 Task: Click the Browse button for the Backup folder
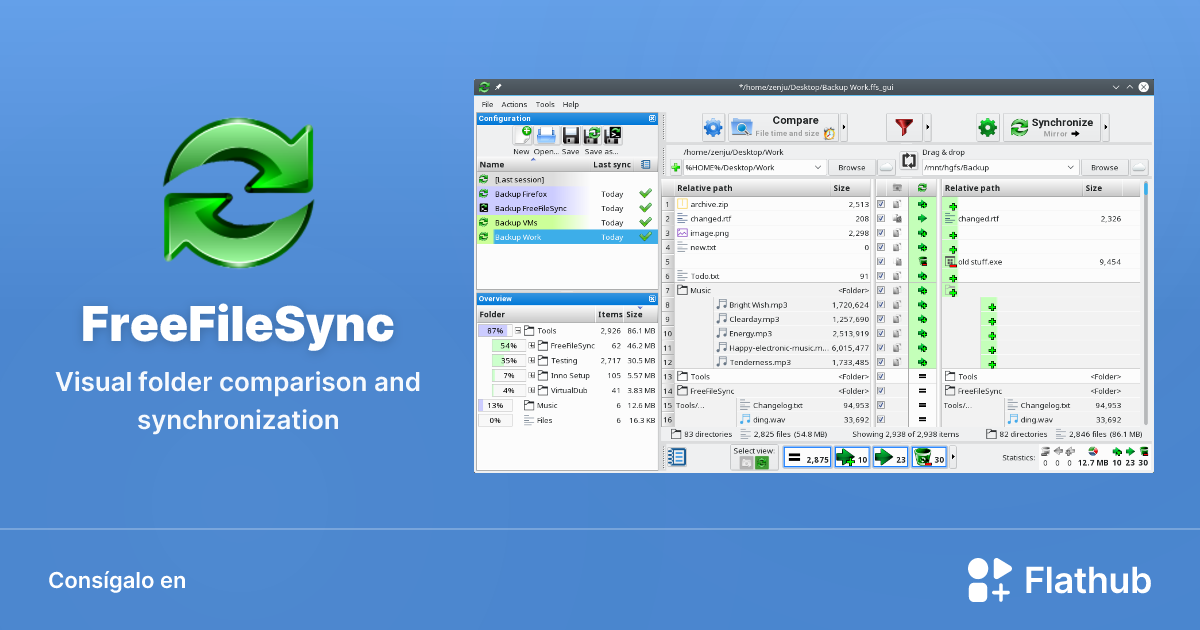point(1104,167)
